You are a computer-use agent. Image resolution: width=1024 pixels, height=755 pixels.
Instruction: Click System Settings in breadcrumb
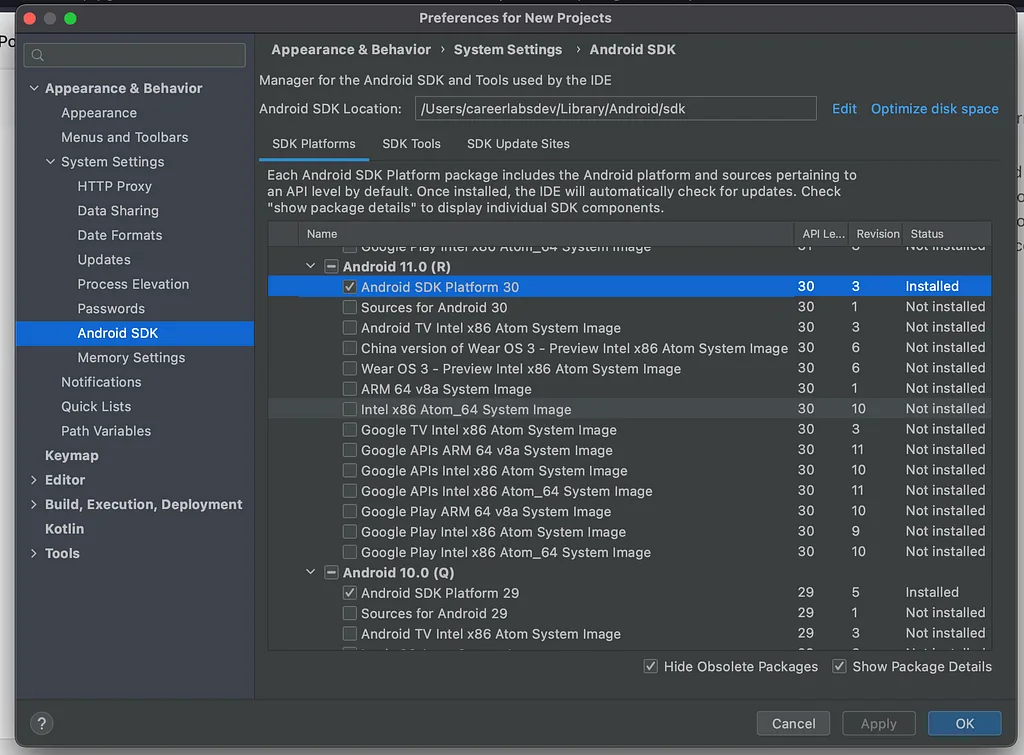(507, 50)
